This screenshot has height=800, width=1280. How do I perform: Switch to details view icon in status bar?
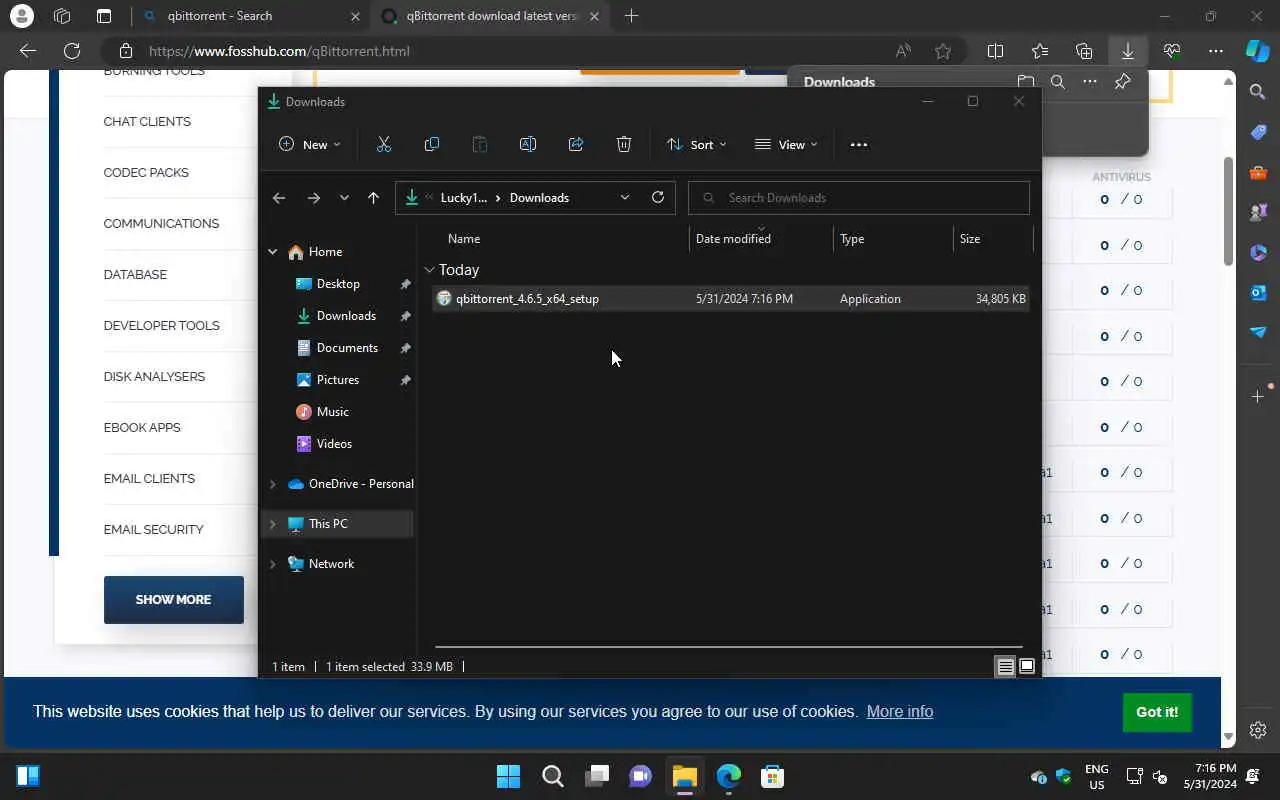tap(1006, 667)
